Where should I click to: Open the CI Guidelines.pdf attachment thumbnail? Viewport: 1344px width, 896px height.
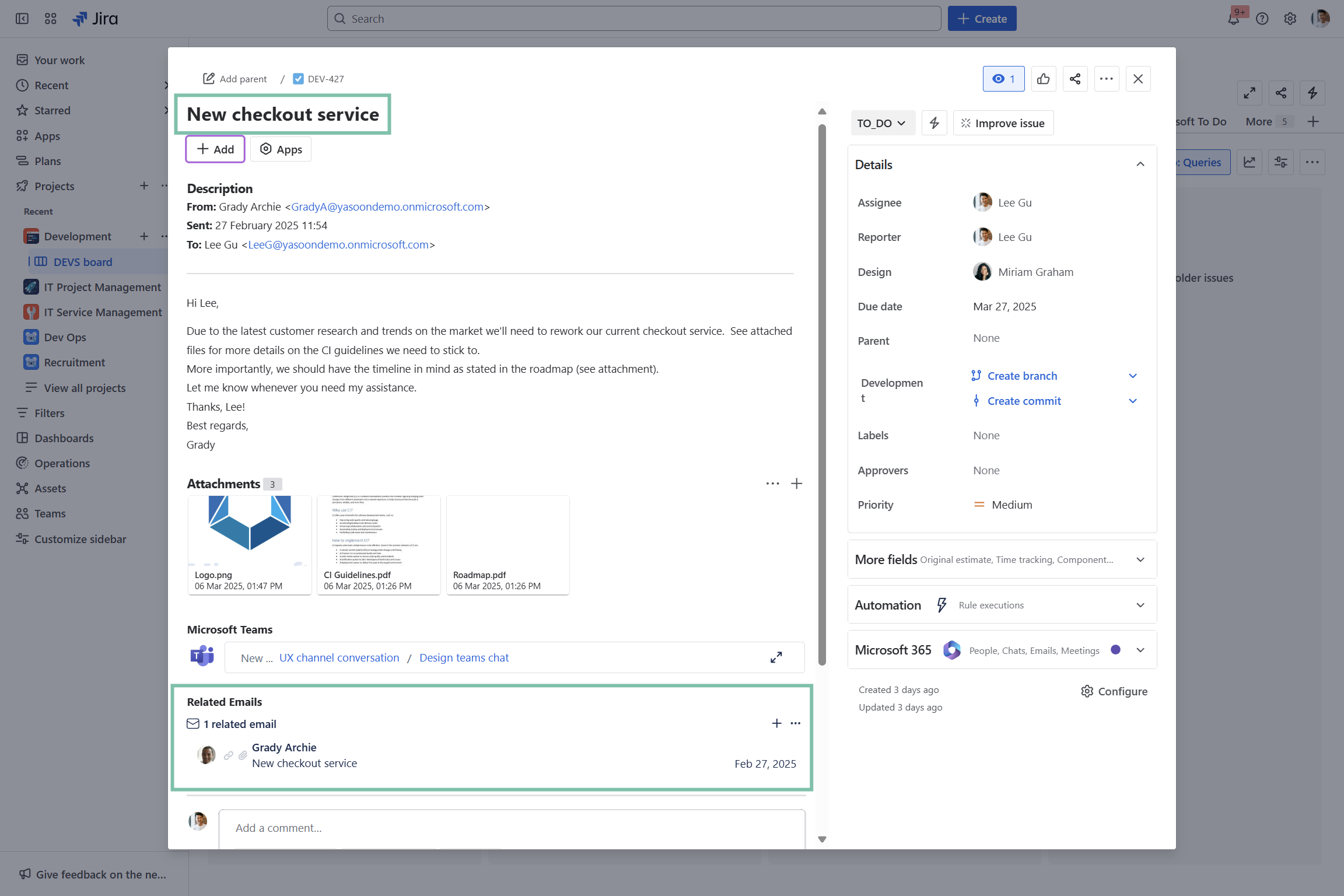pyautogui.click(x=379, y=531)
